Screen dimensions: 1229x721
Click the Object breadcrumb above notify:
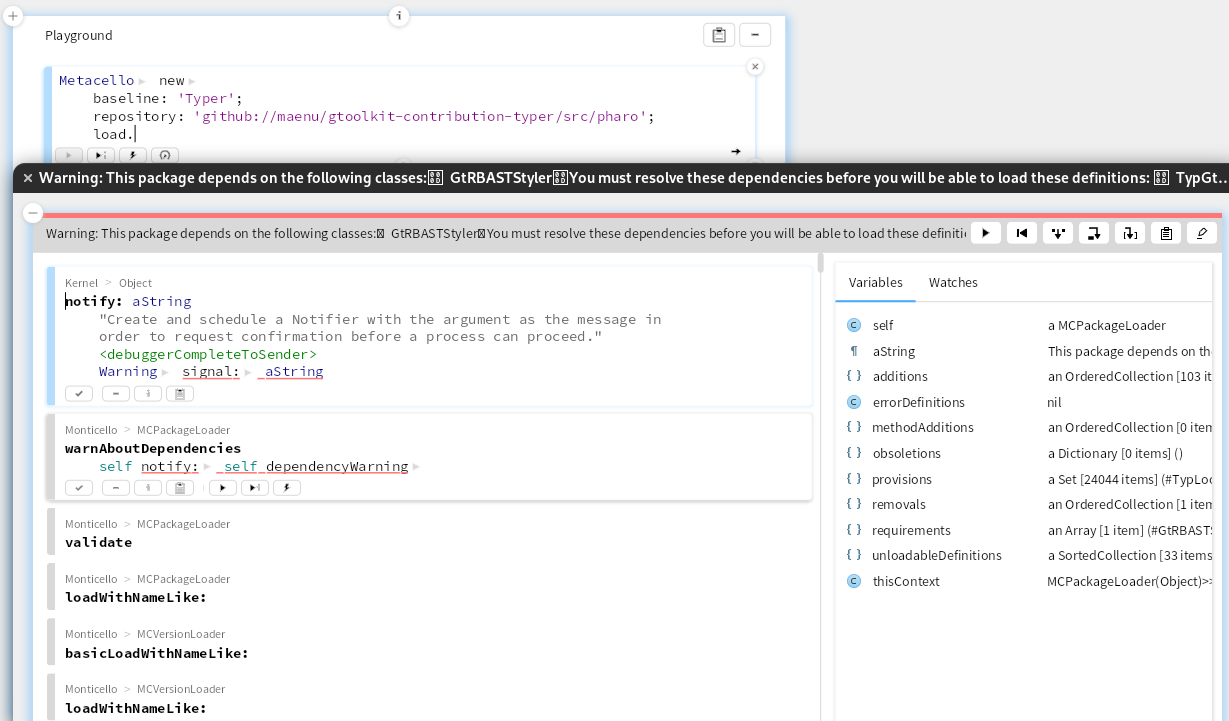point(135,283)
